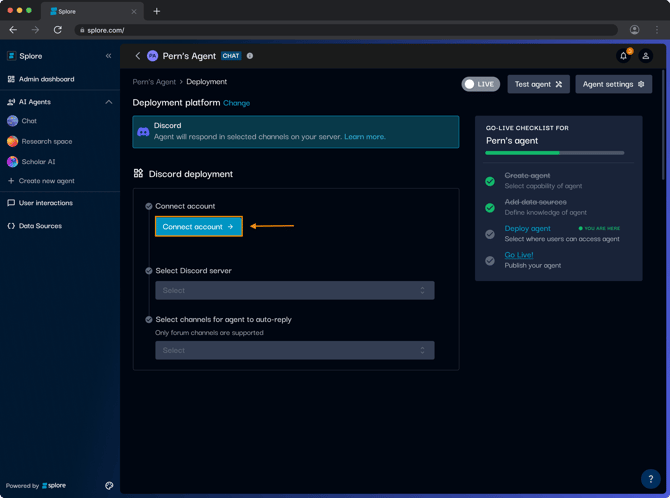Screen dimensions: 670x498
Task: Click Pern's Agent breadcrumb
Action: click(154, 82)
